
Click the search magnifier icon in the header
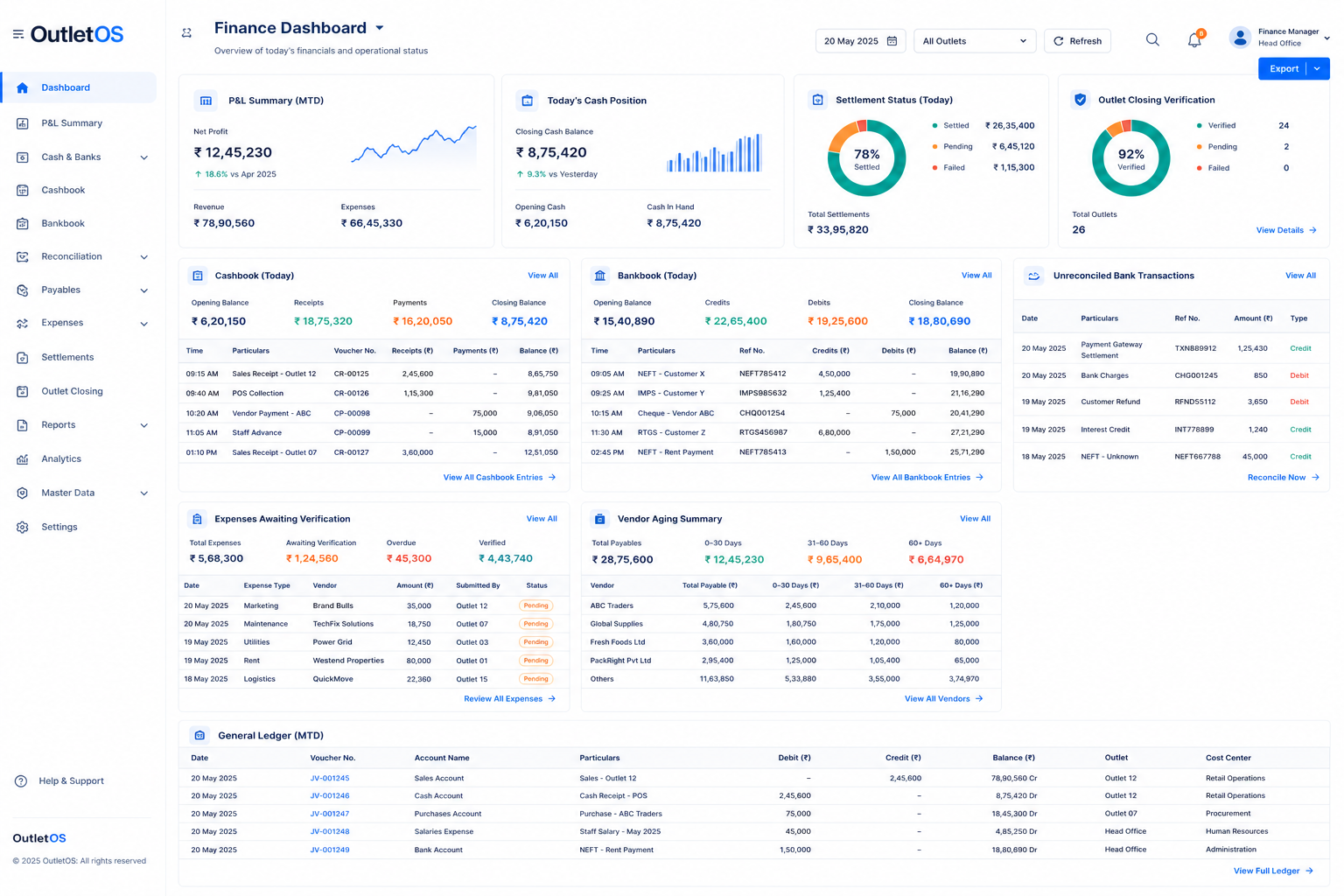coord(1152,40)
